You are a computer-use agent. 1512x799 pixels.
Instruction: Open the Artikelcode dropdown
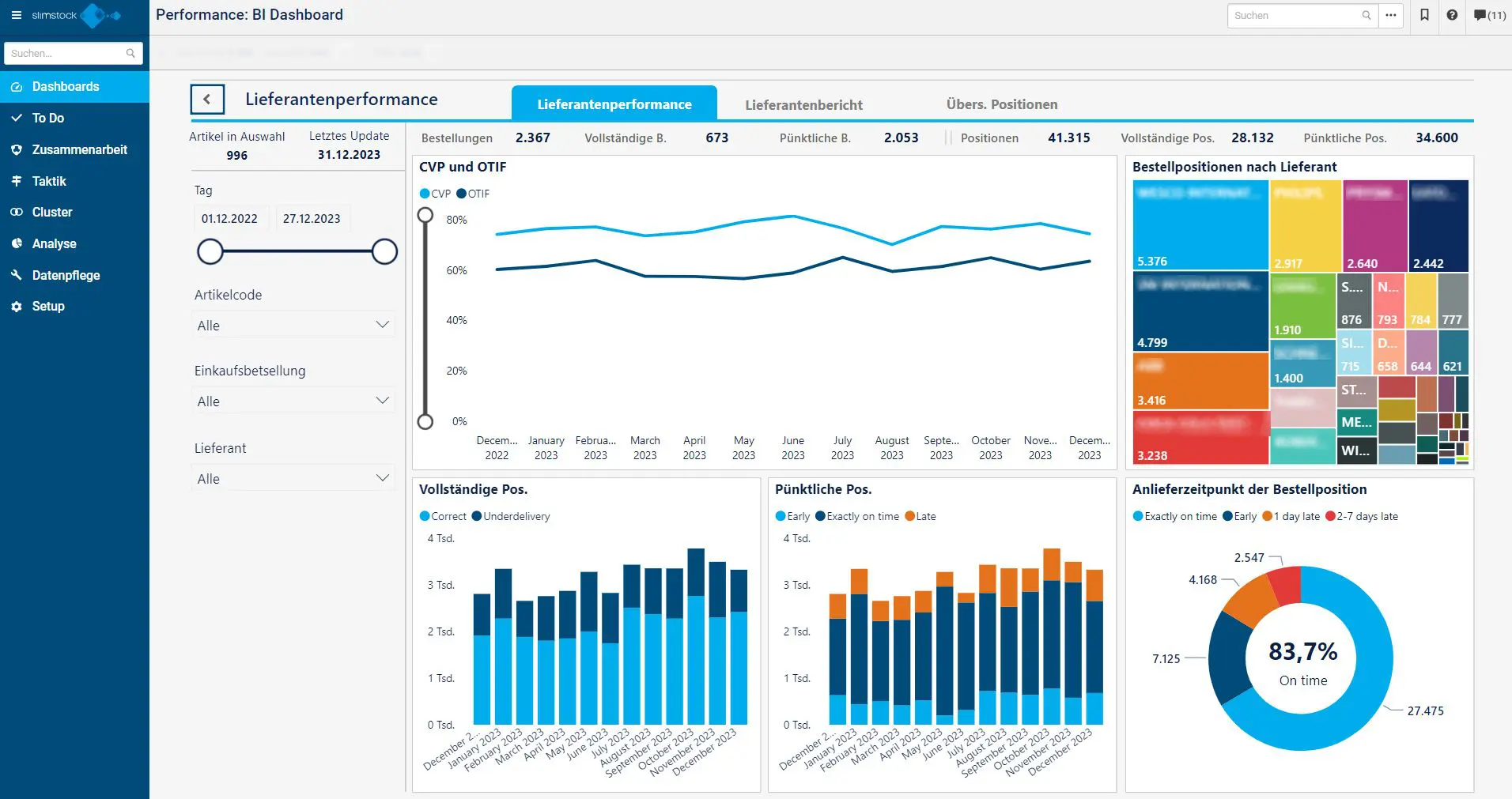293,324
